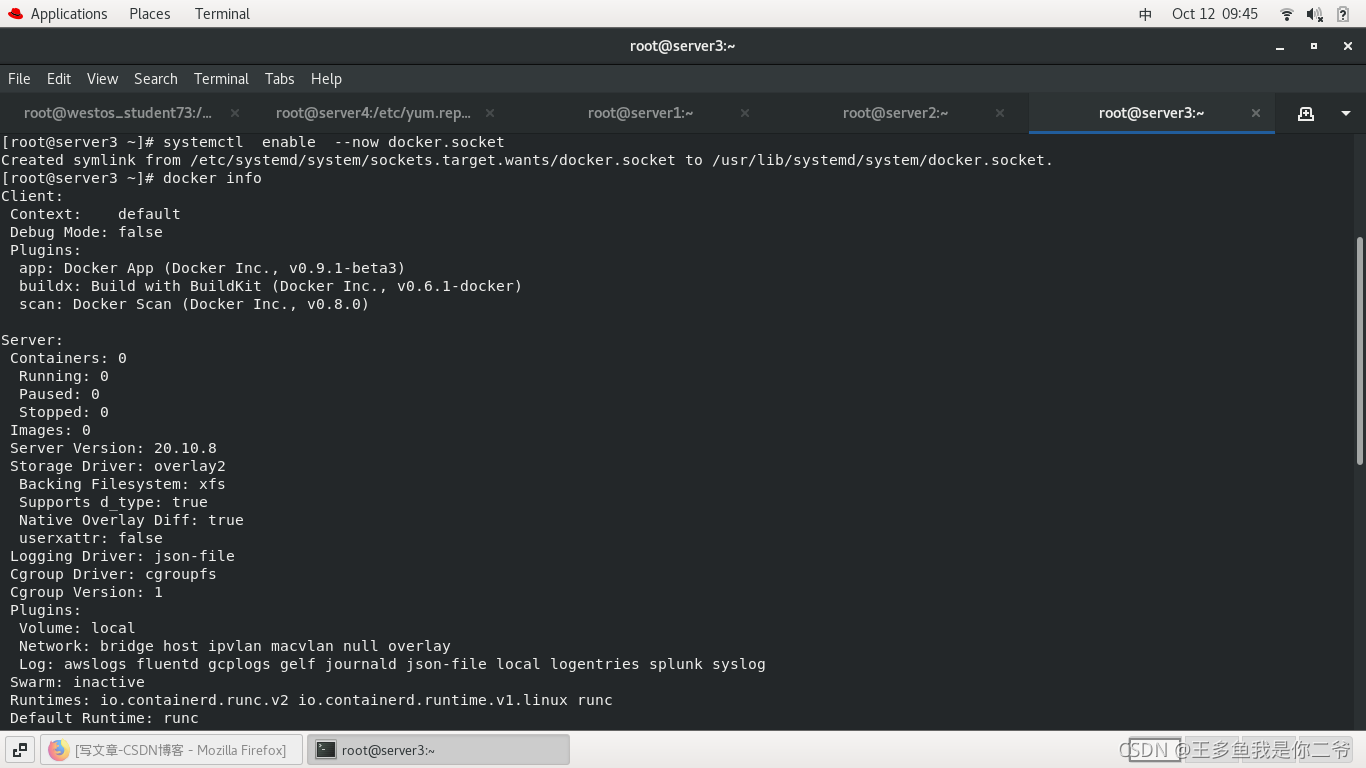
Task: Switch to the root@server4:/etc/yum.rep… tab
Action: 373,113
